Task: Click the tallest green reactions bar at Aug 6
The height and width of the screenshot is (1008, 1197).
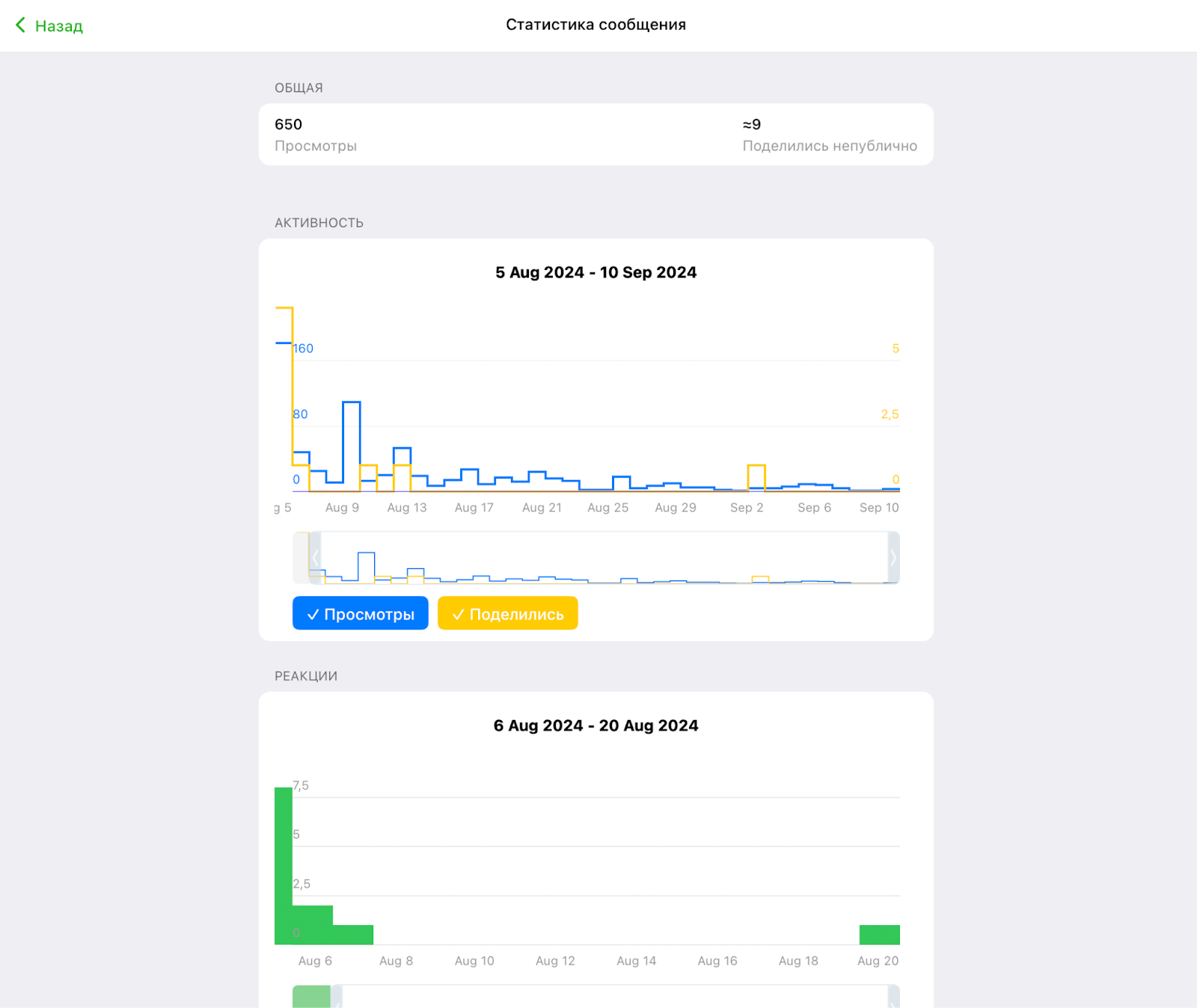Action: click(x=284, y=865)
